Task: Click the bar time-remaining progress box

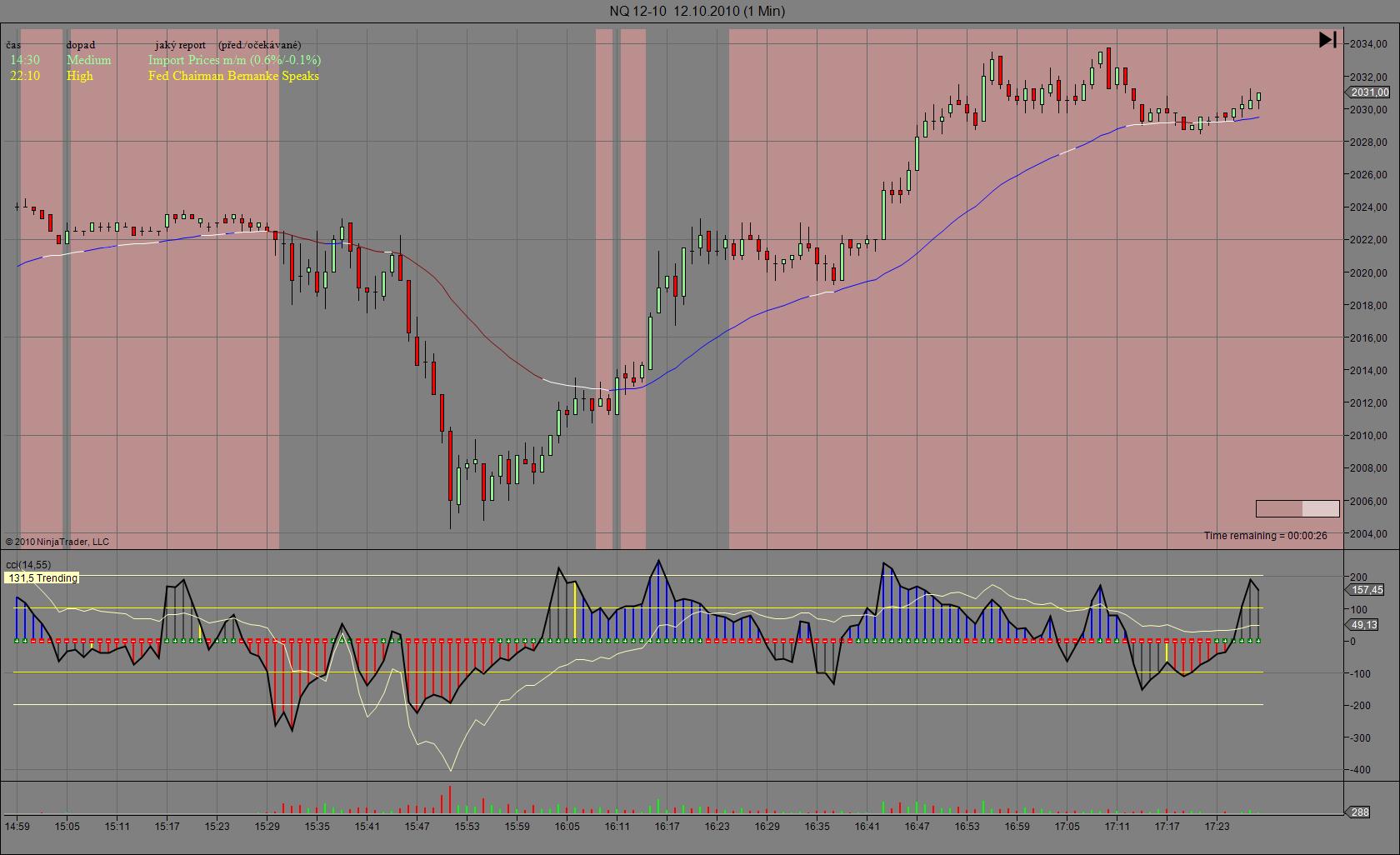Action: pyautogui.click(x=1297, y=508)
